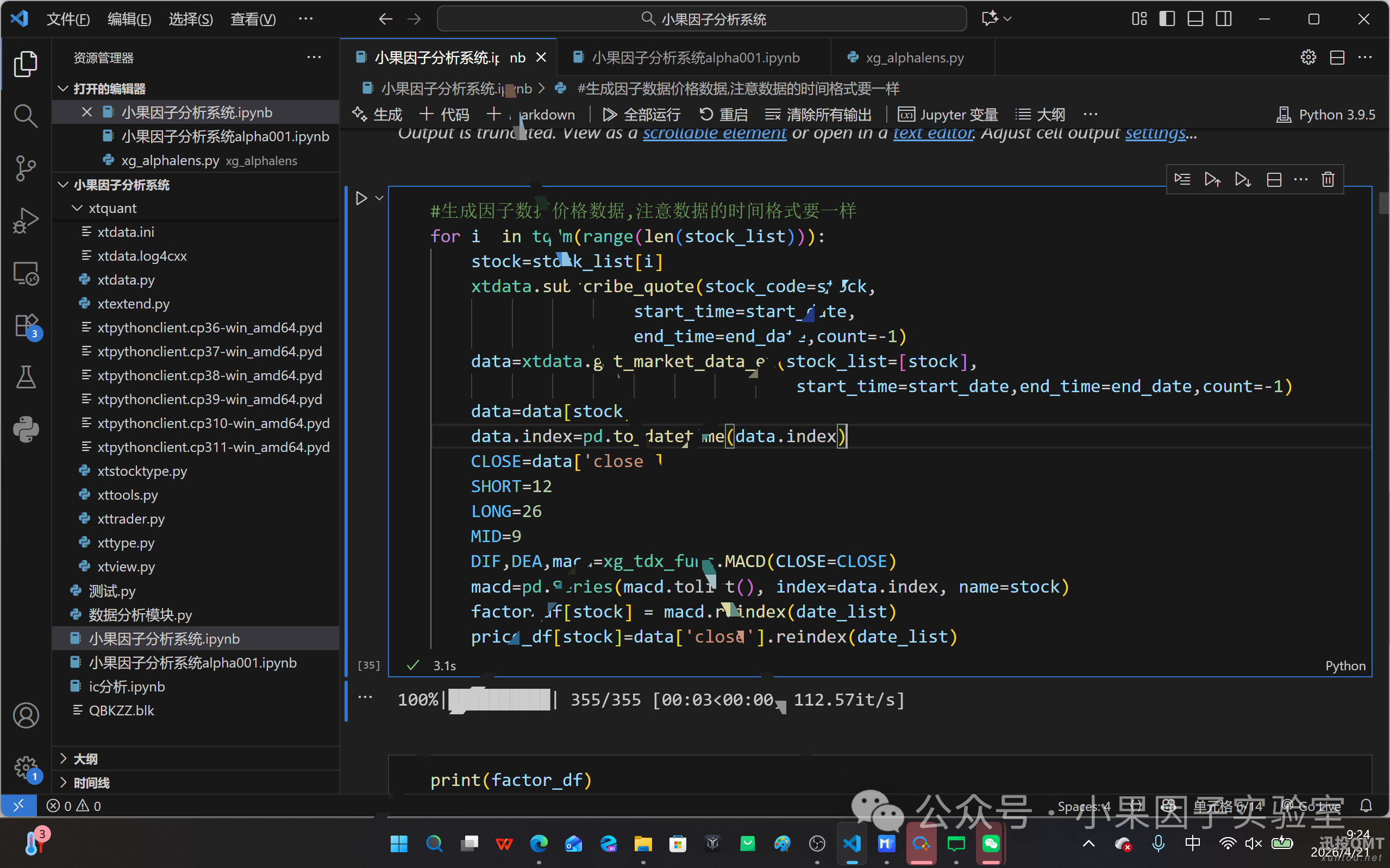
Task: Click Execute cell and below icon
Action: coord(1242,180)
